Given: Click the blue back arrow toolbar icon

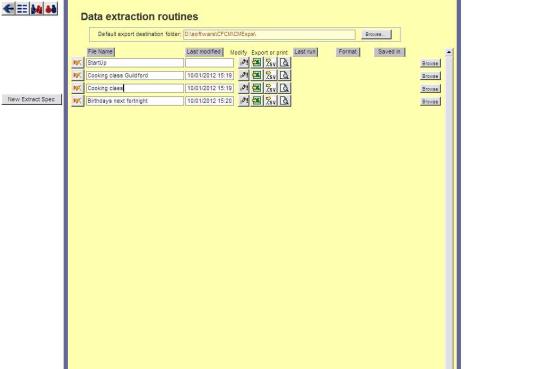Looking at the screenshot, I should [x=9, y=9].
